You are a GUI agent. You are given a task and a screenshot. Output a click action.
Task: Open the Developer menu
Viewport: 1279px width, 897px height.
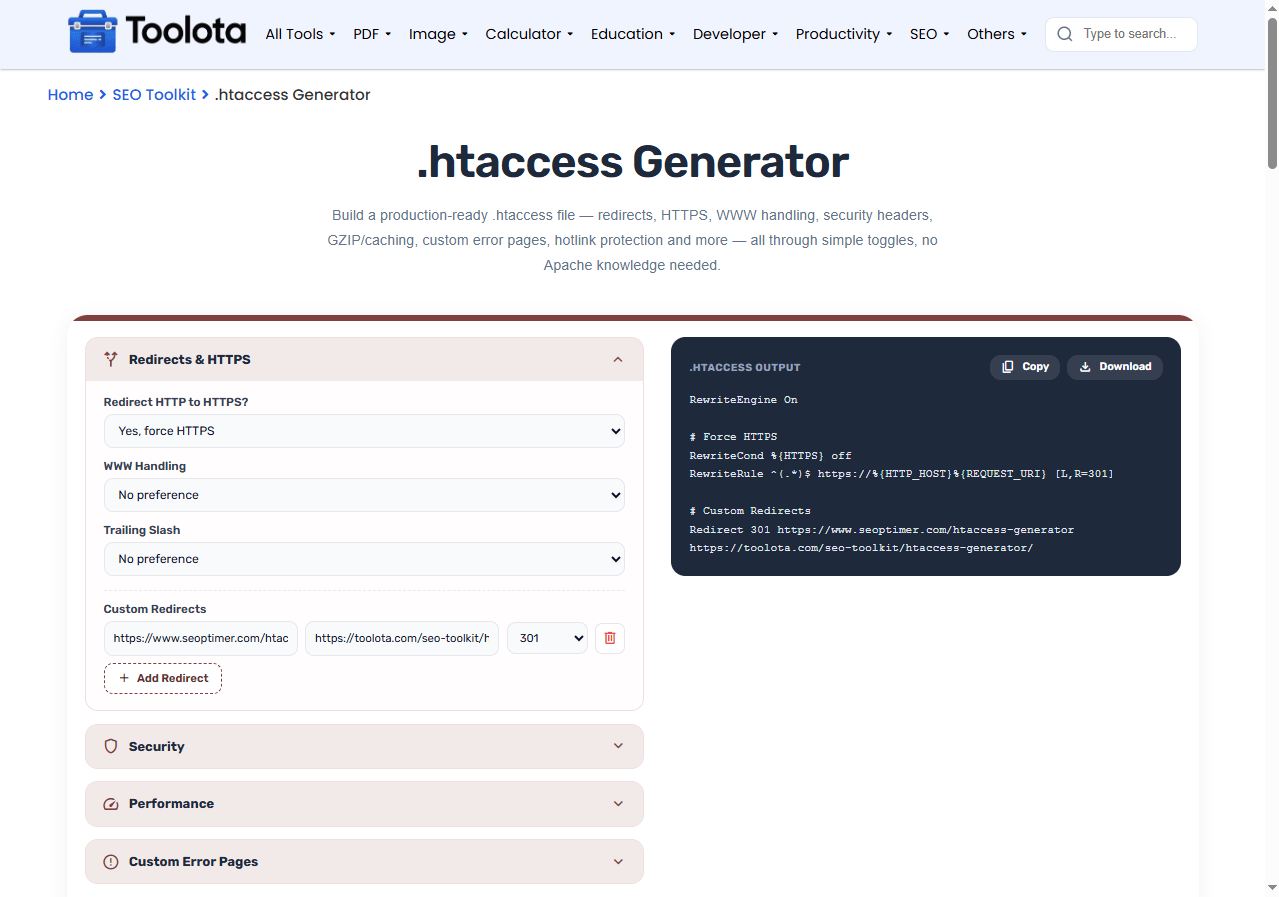735,34
